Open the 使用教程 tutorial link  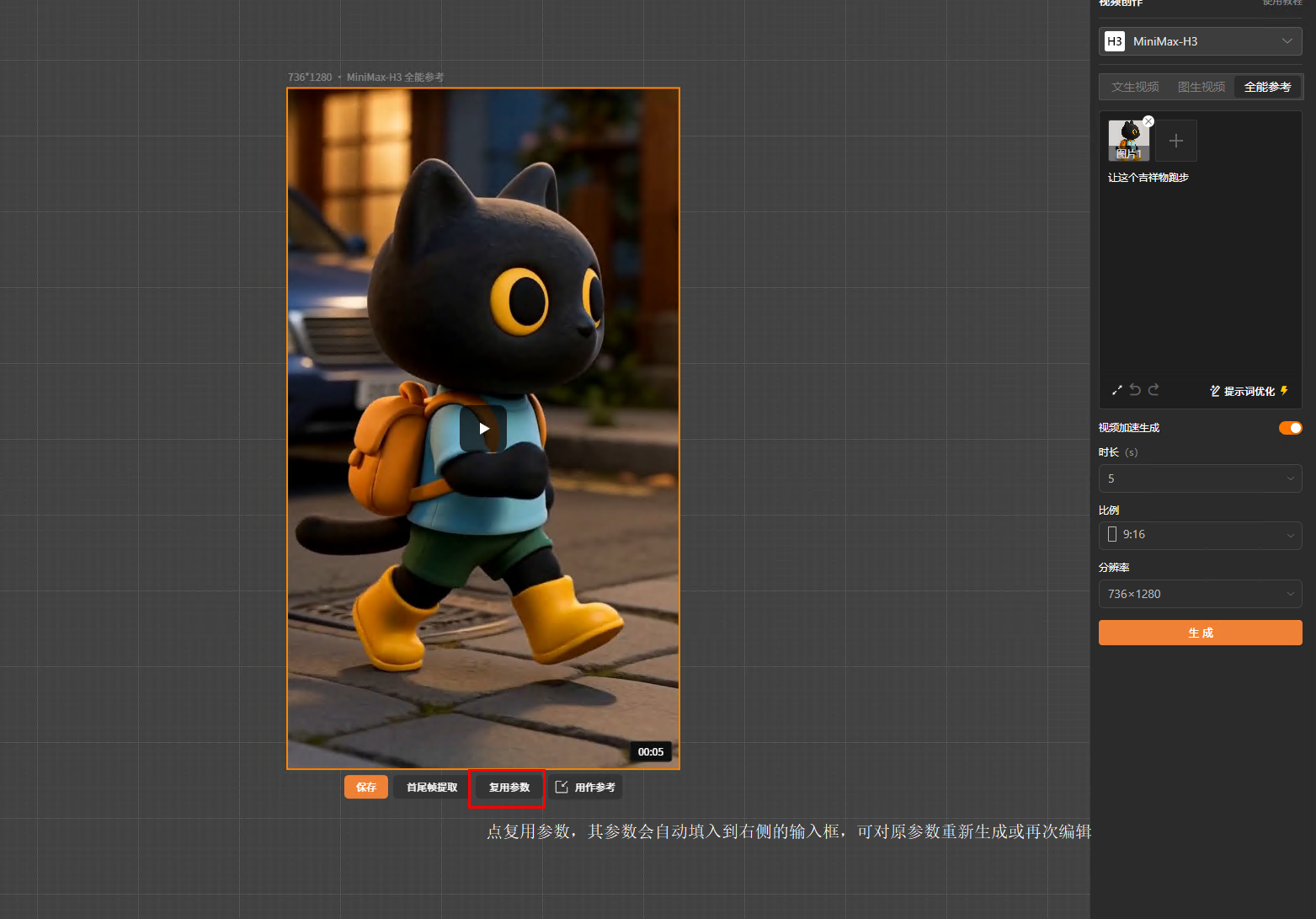point(1282,3)
